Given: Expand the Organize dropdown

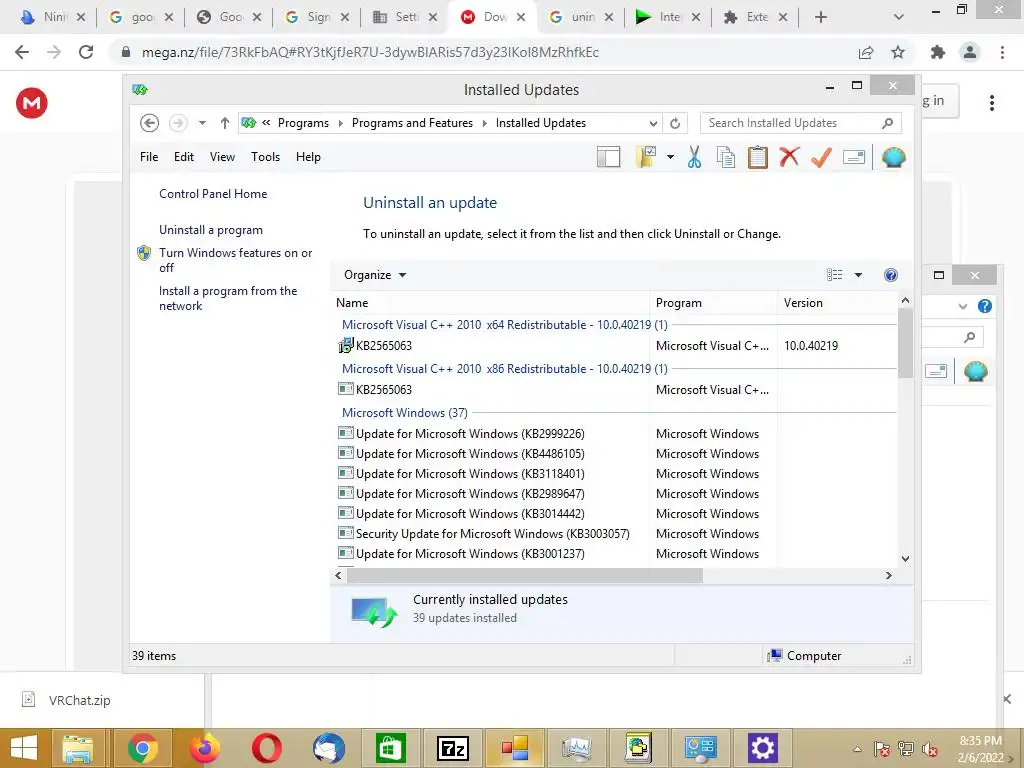Looking at the screenshot, I should click(375, 275).
